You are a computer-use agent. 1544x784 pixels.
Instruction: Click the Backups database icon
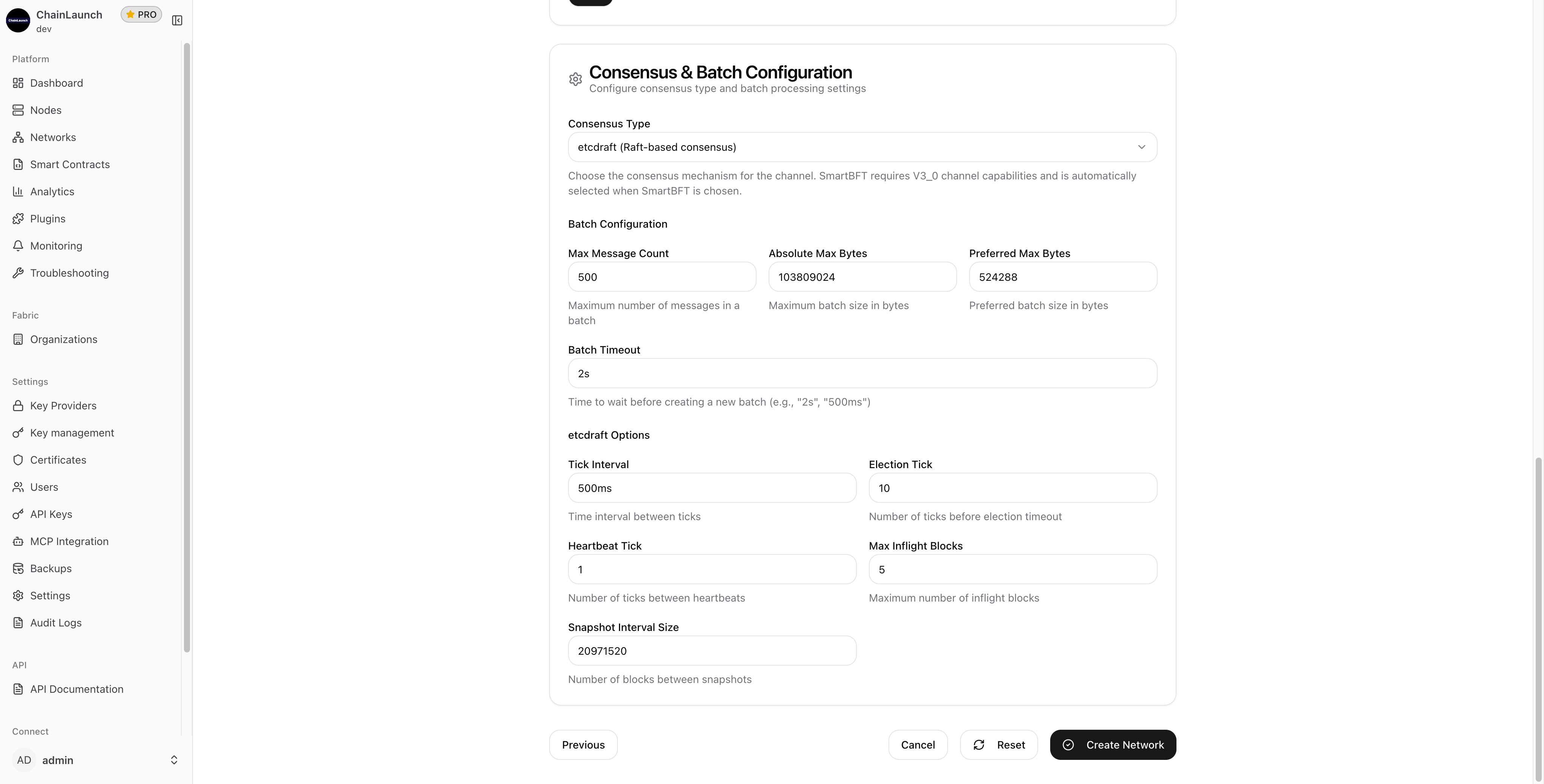coord(18,569)
